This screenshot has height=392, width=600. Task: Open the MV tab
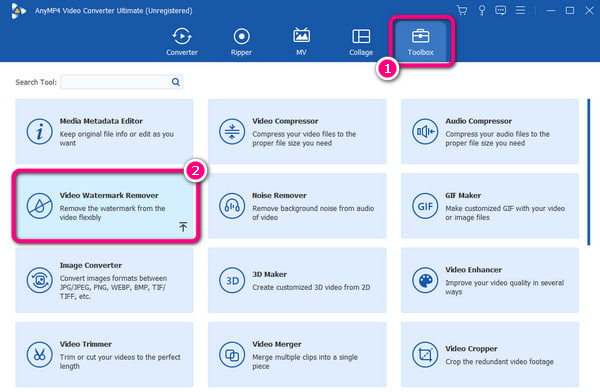point(301,42)
